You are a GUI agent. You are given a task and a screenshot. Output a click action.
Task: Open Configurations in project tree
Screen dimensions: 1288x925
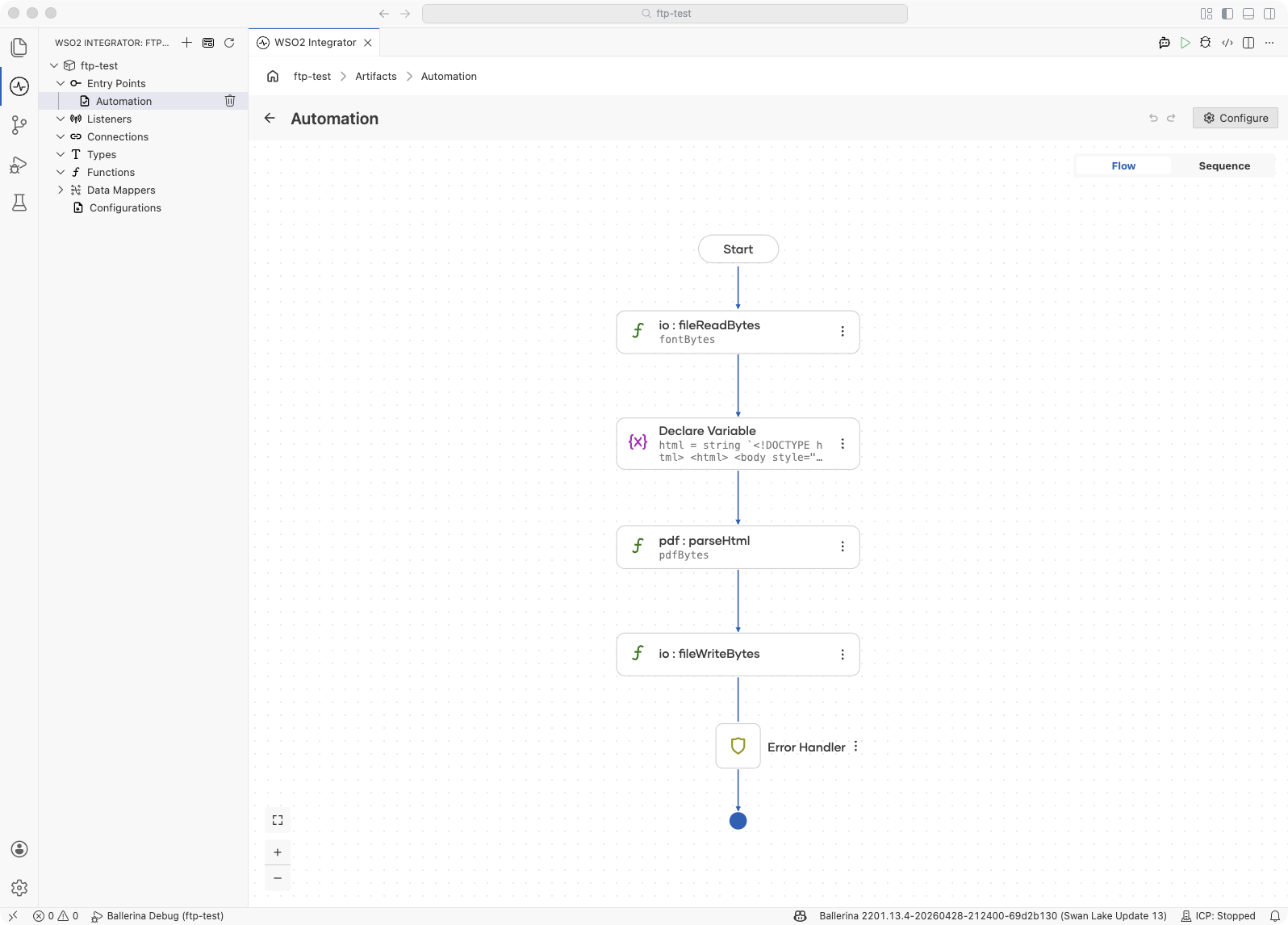(x=125, y=207)
